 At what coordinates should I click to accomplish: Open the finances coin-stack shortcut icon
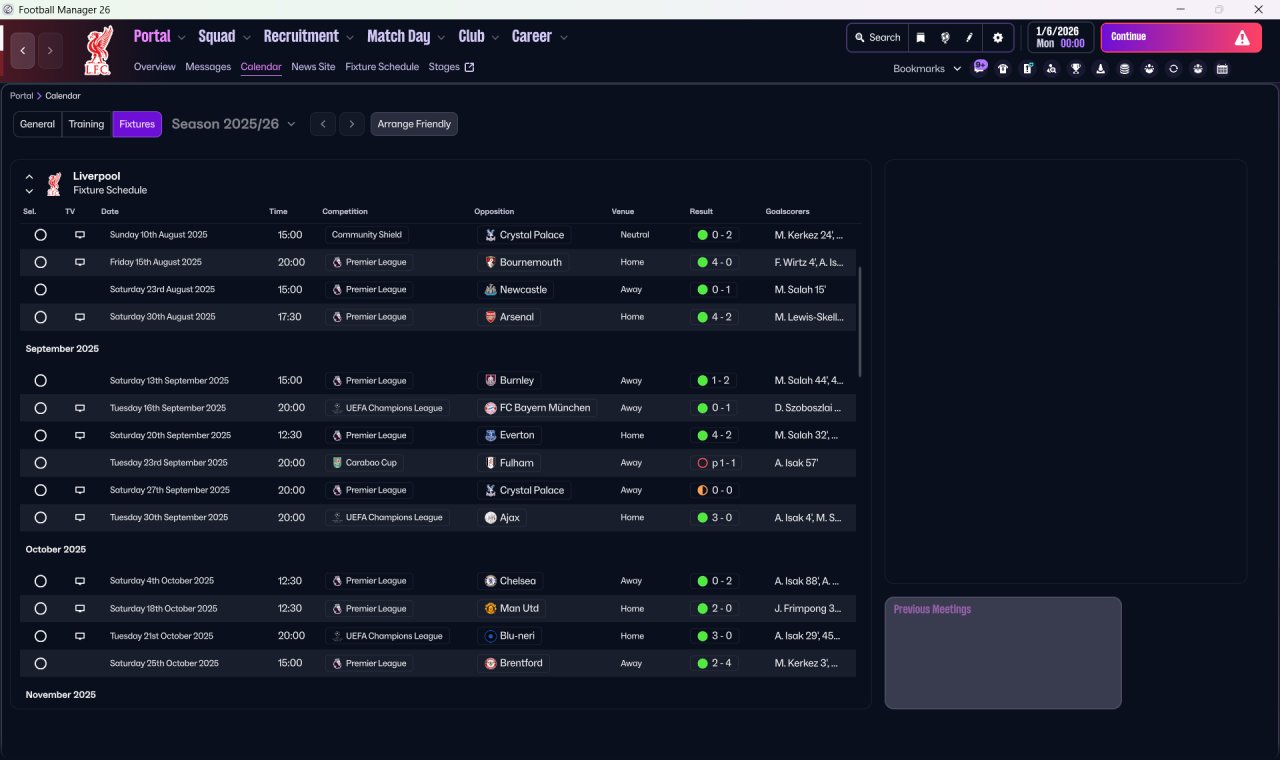point(1124,69)
